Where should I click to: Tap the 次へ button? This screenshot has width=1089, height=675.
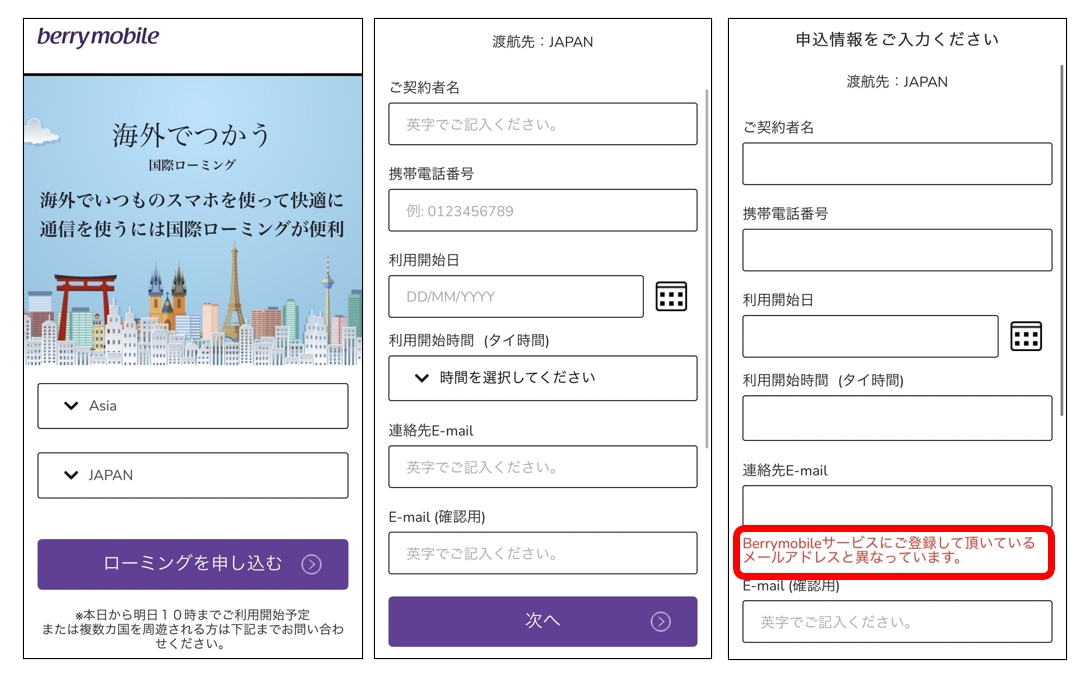coord(542,621)
